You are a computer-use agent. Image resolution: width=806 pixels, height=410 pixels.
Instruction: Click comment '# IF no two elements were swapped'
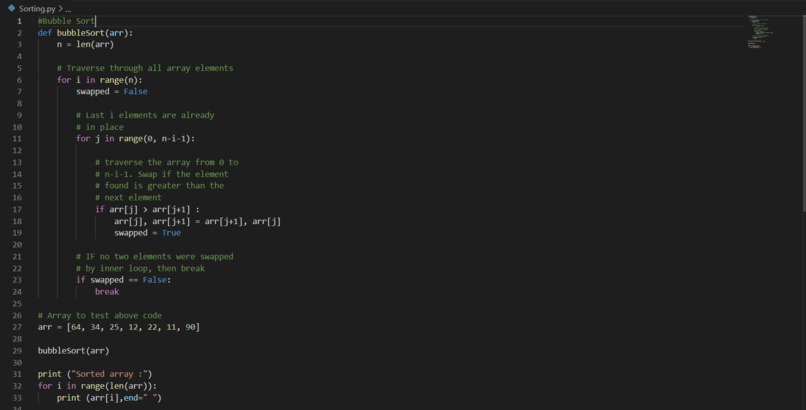click(x=154, y=256)
